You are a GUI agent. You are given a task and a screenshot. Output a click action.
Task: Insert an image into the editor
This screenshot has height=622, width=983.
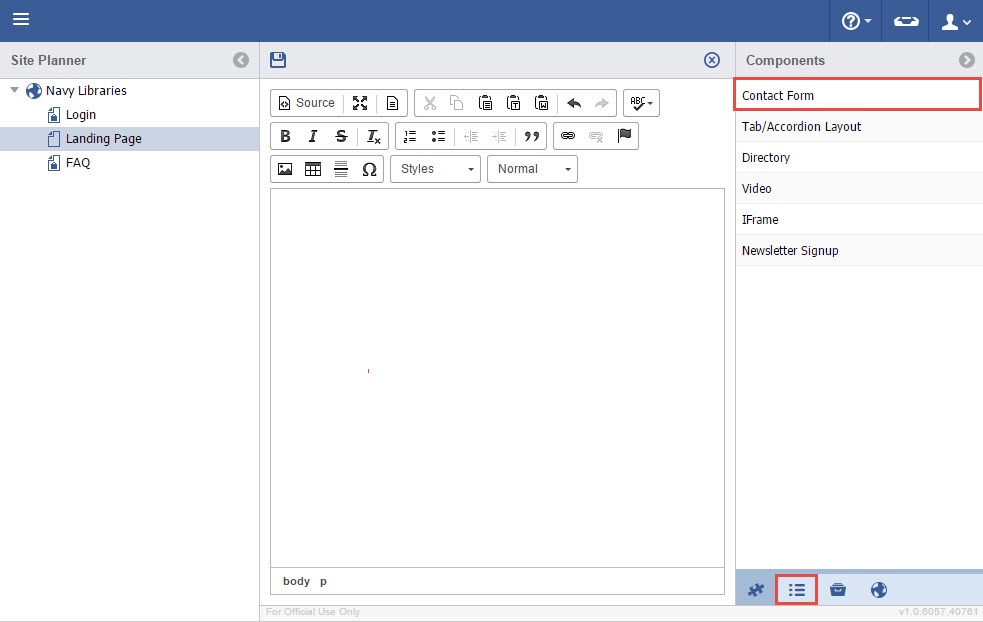(x=285, y=169)
